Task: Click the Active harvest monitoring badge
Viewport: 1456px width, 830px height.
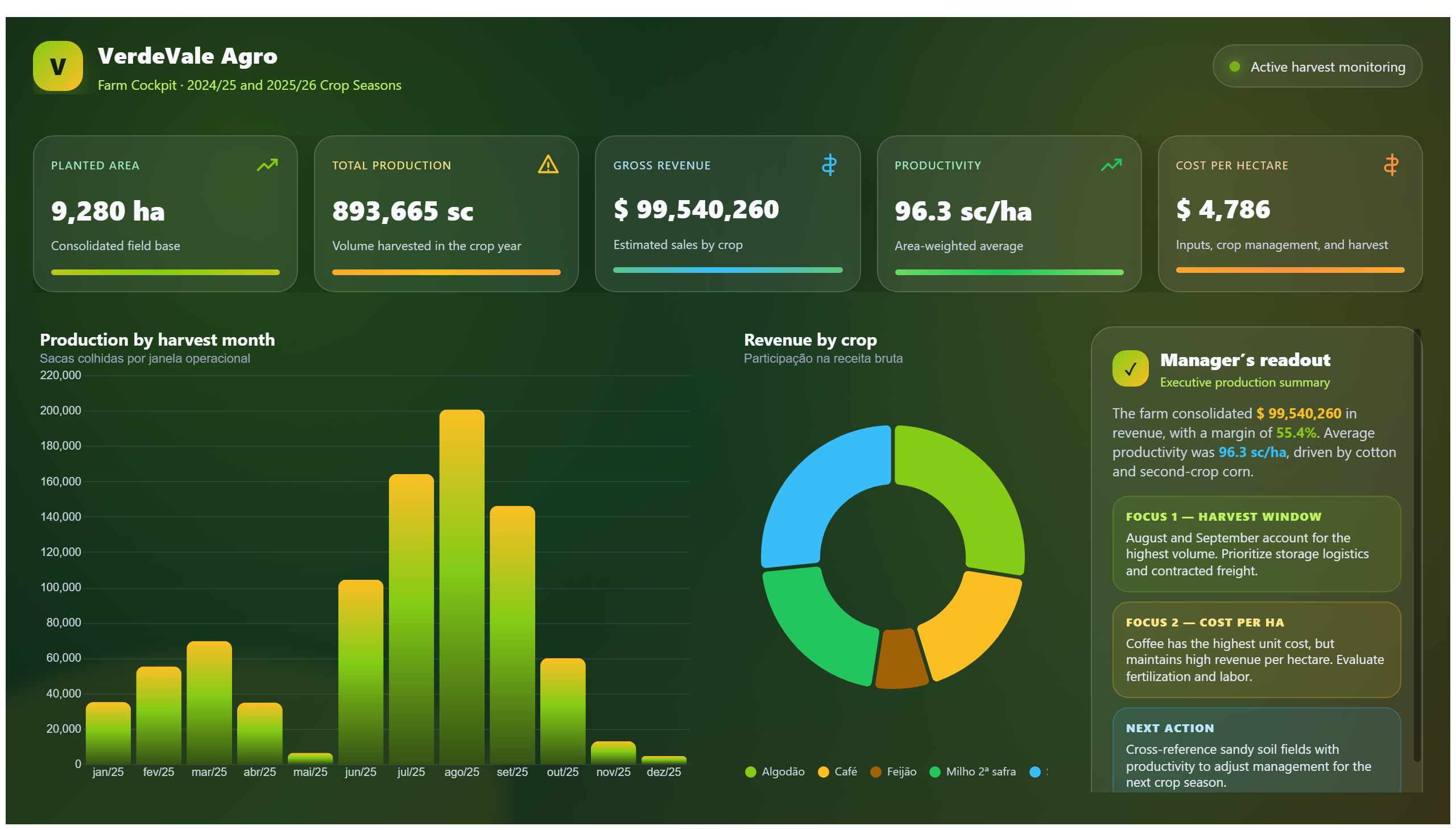Action: 1317,66
